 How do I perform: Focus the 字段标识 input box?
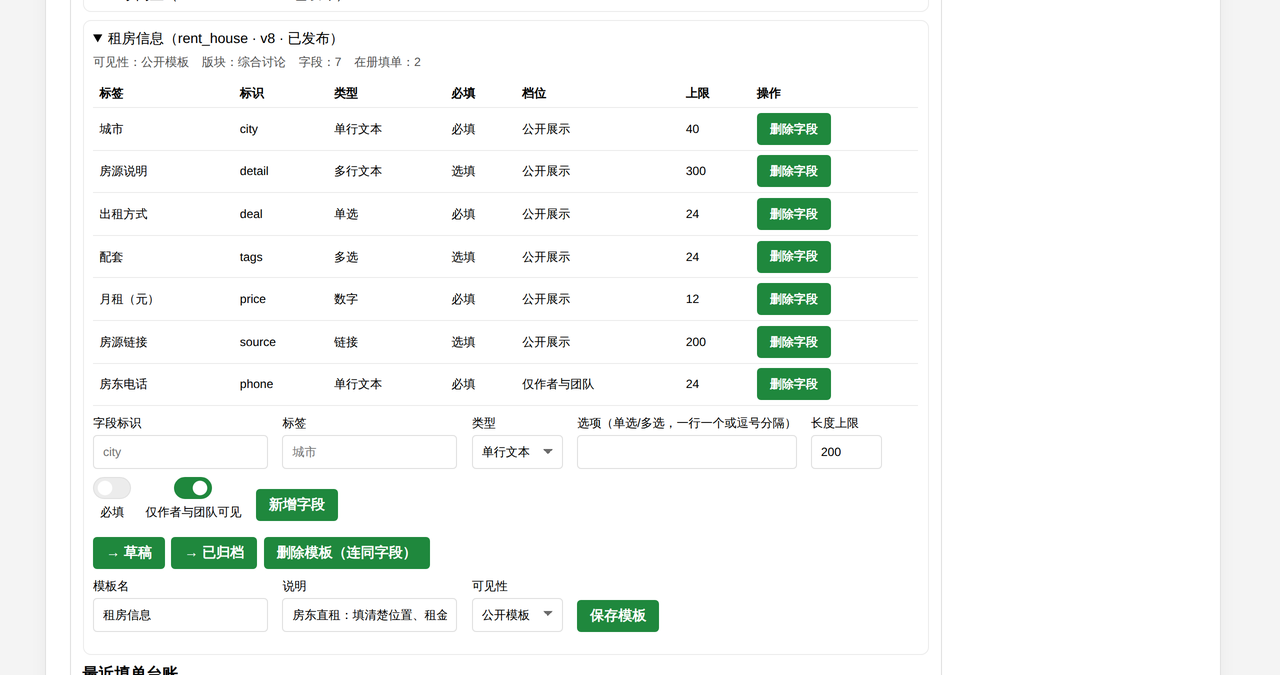pos(180,452)
